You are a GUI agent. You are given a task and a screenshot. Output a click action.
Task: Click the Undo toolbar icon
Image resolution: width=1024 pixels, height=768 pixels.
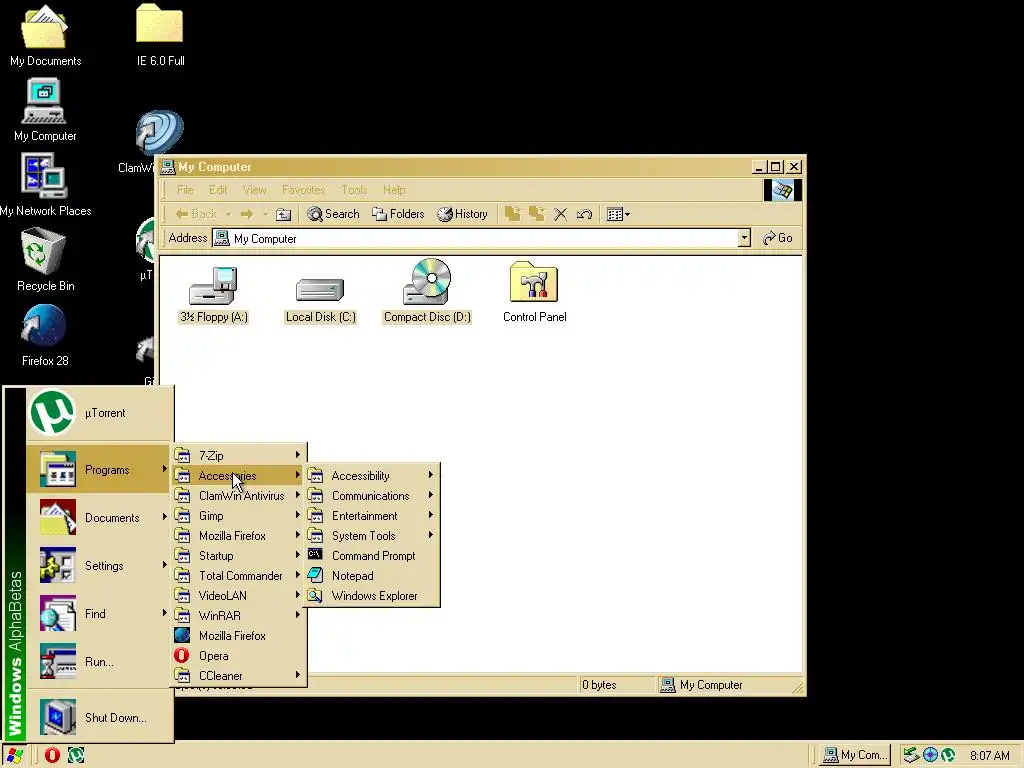(584, 214)
